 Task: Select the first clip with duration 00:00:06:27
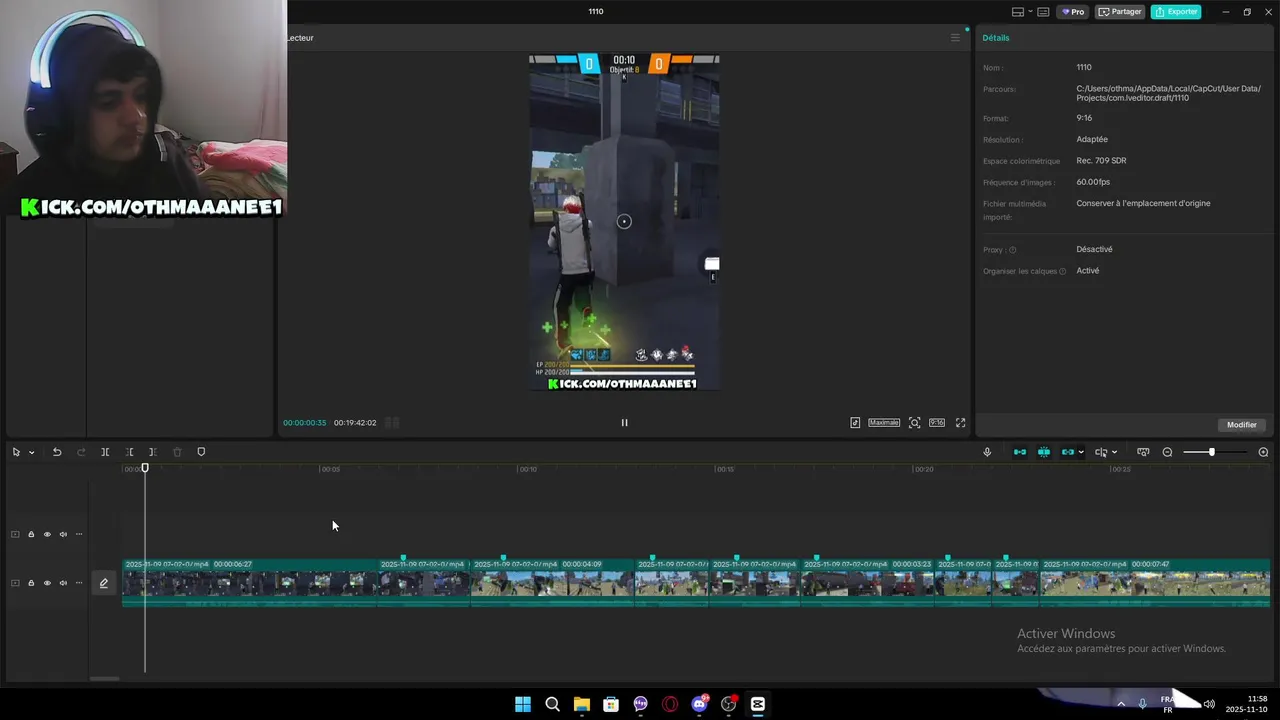coord(250,583)
